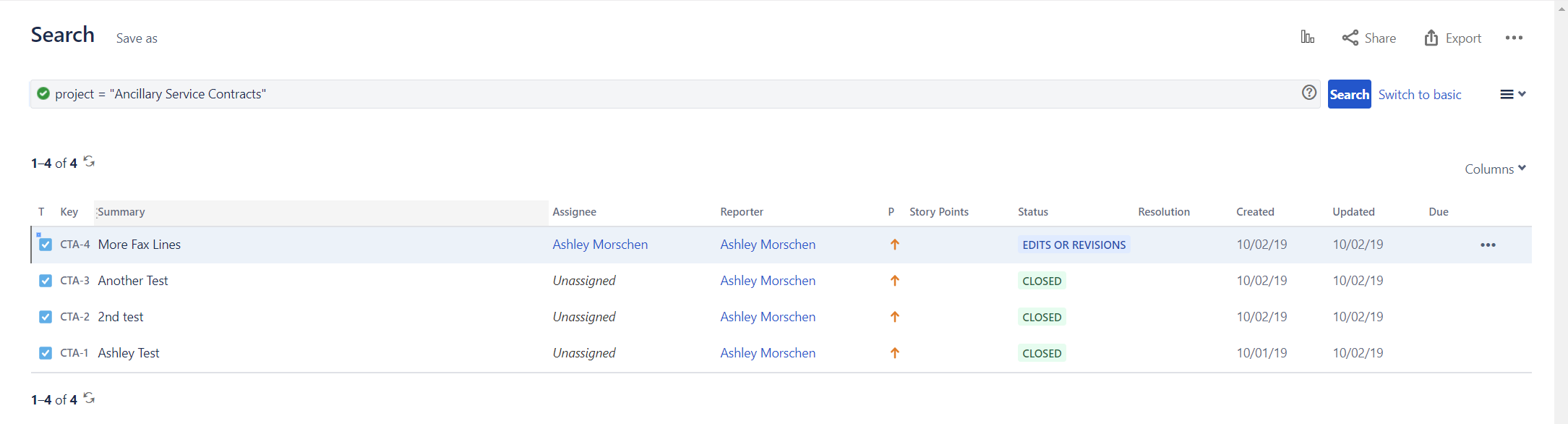Click the High priority arrow of CTA-3
The width and height of the screenshot is (1568, 424).
(894, 281)
